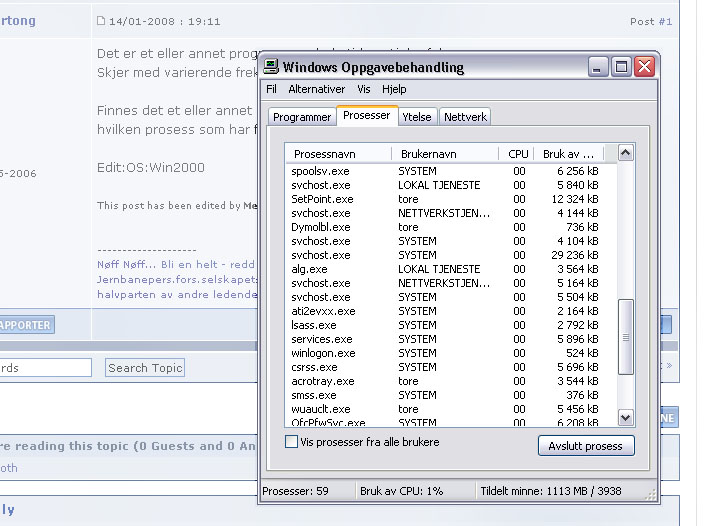The image size is (713, 526).
Task: Select the Prosesser tab
Action: [367, 115]
